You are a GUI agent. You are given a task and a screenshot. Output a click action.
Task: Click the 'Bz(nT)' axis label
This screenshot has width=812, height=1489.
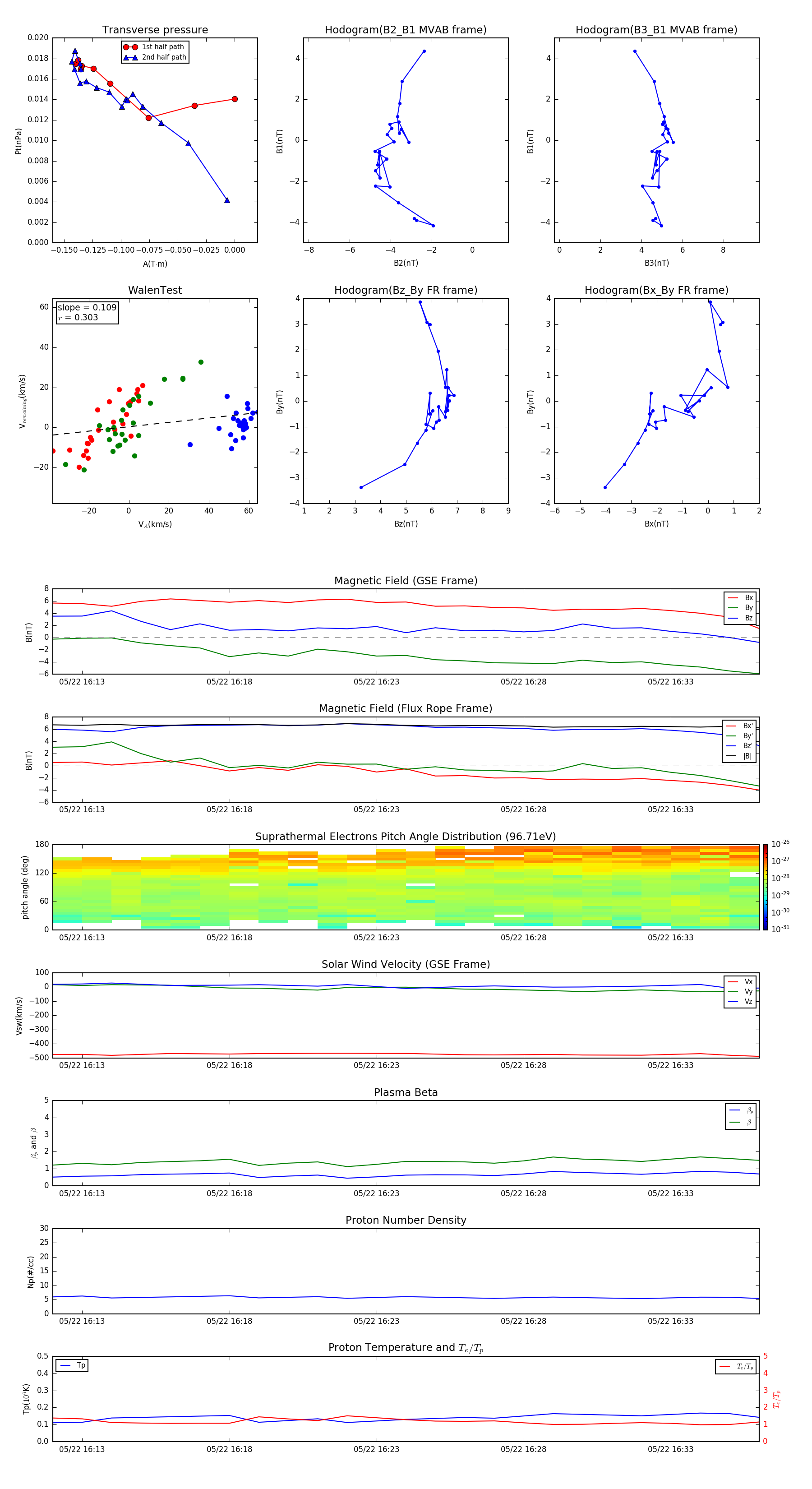click(406, 524)
